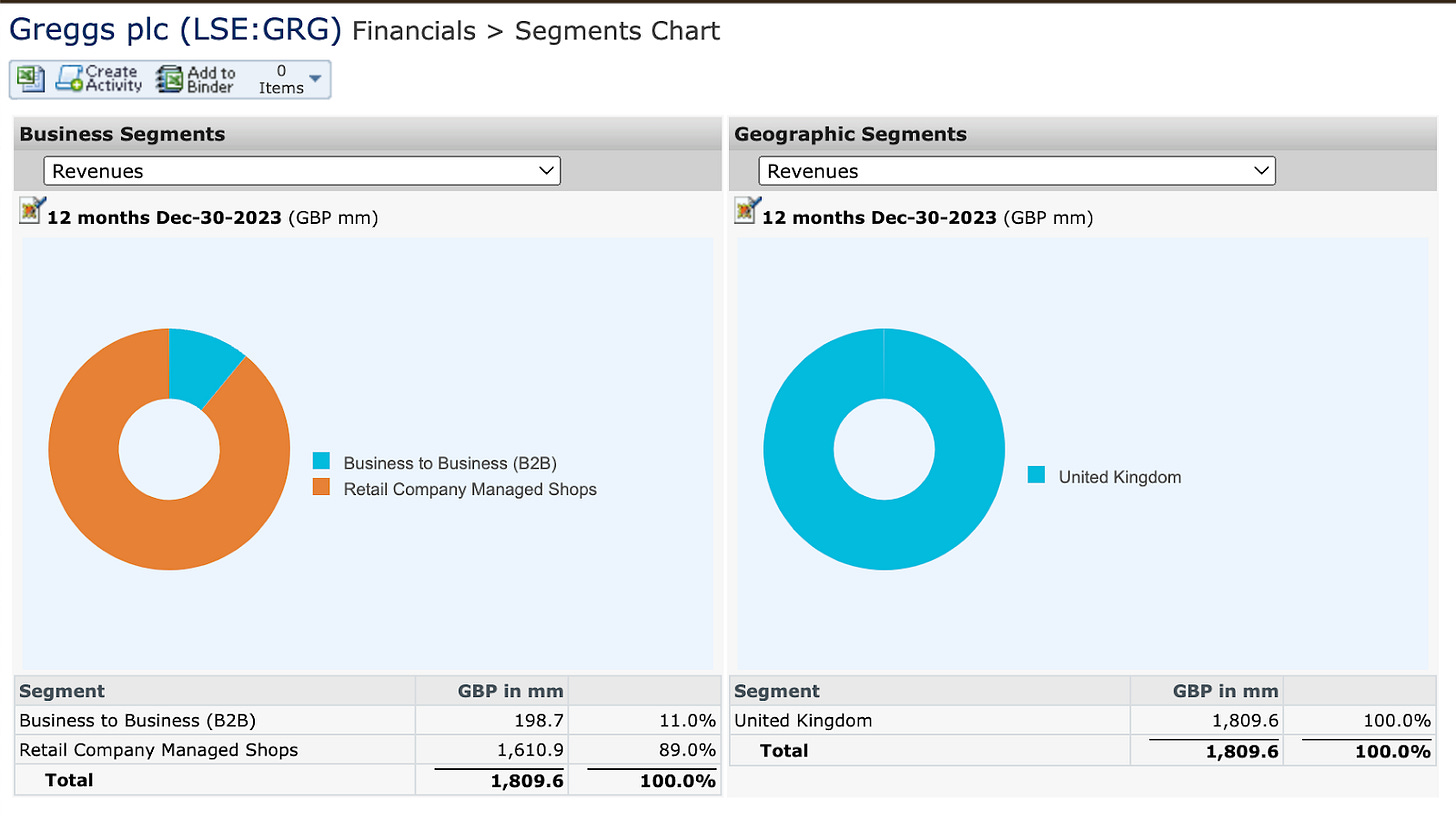Click the Create Activity button

pos(100,79)
